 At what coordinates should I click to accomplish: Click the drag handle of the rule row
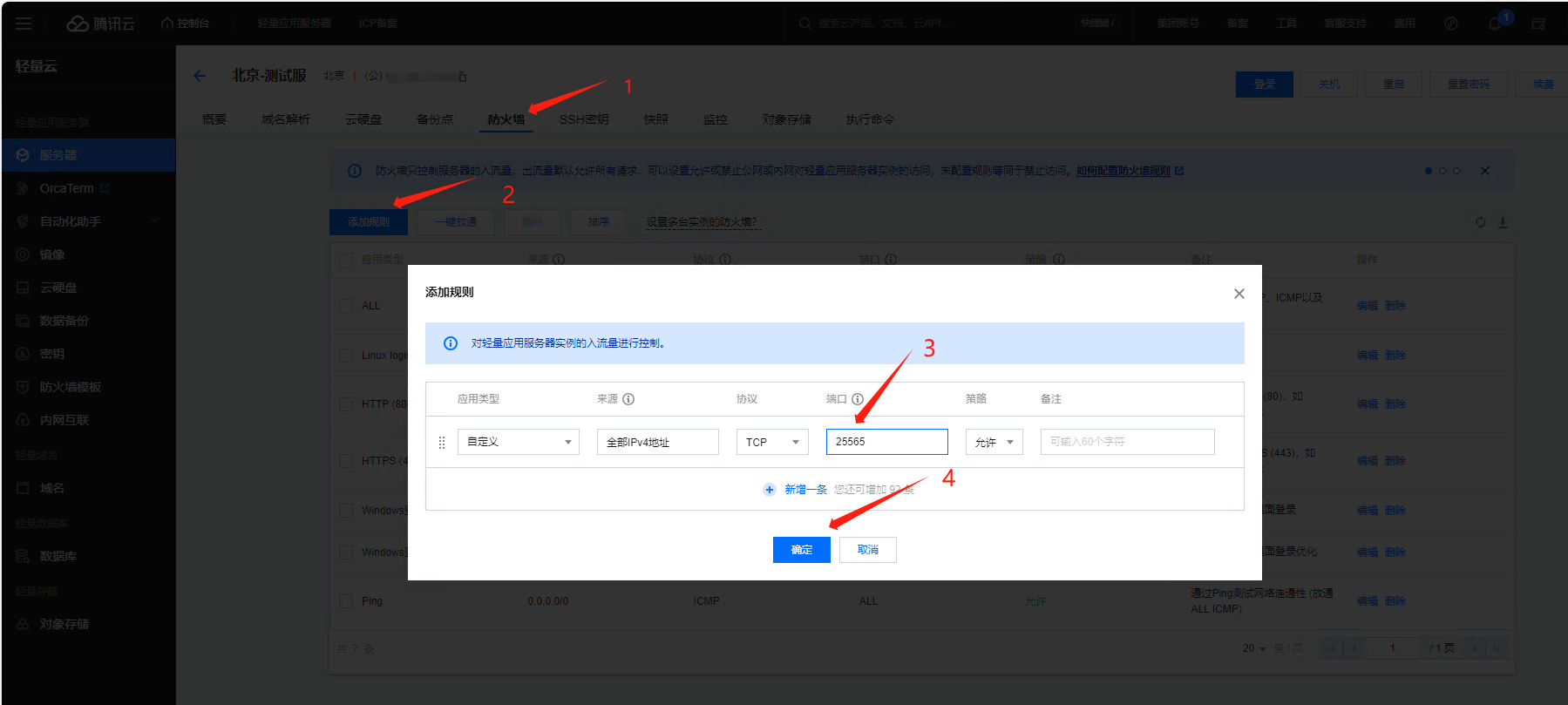(x=442, y=443)
